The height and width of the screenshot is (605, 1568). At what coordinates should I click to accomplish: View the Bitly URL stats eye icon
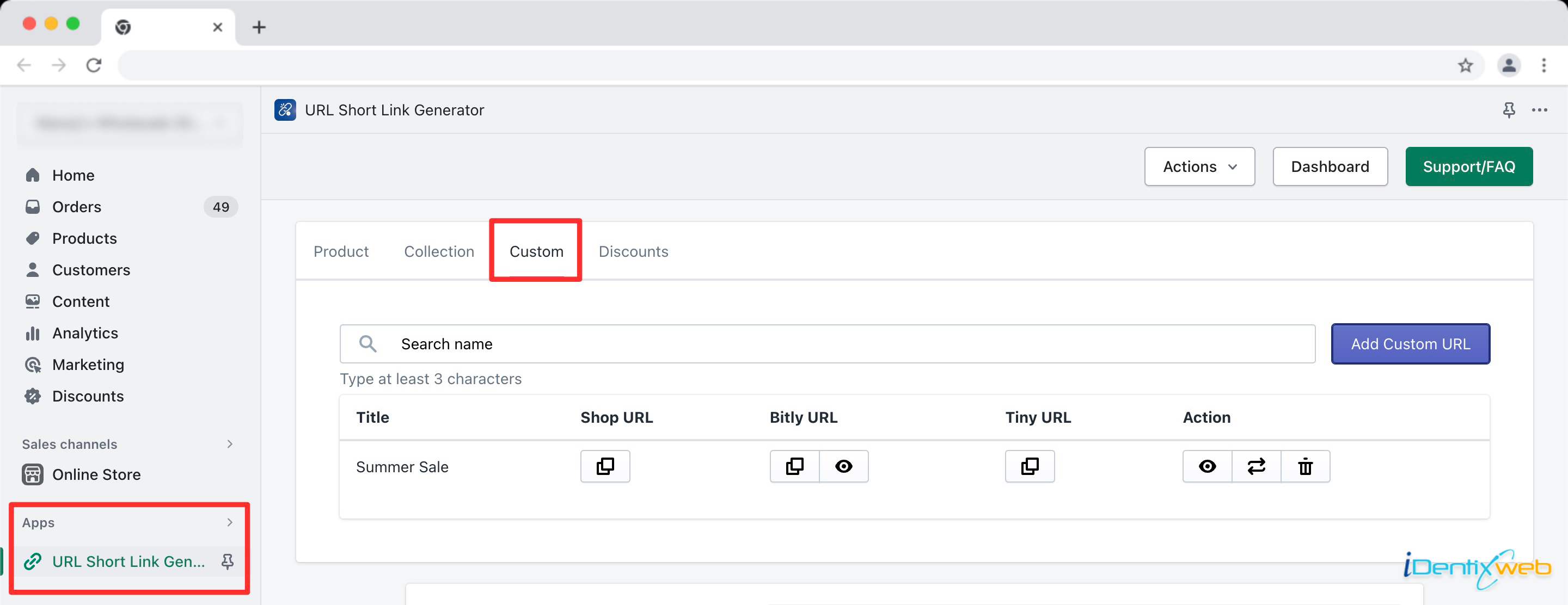click(x=844, y=466)
